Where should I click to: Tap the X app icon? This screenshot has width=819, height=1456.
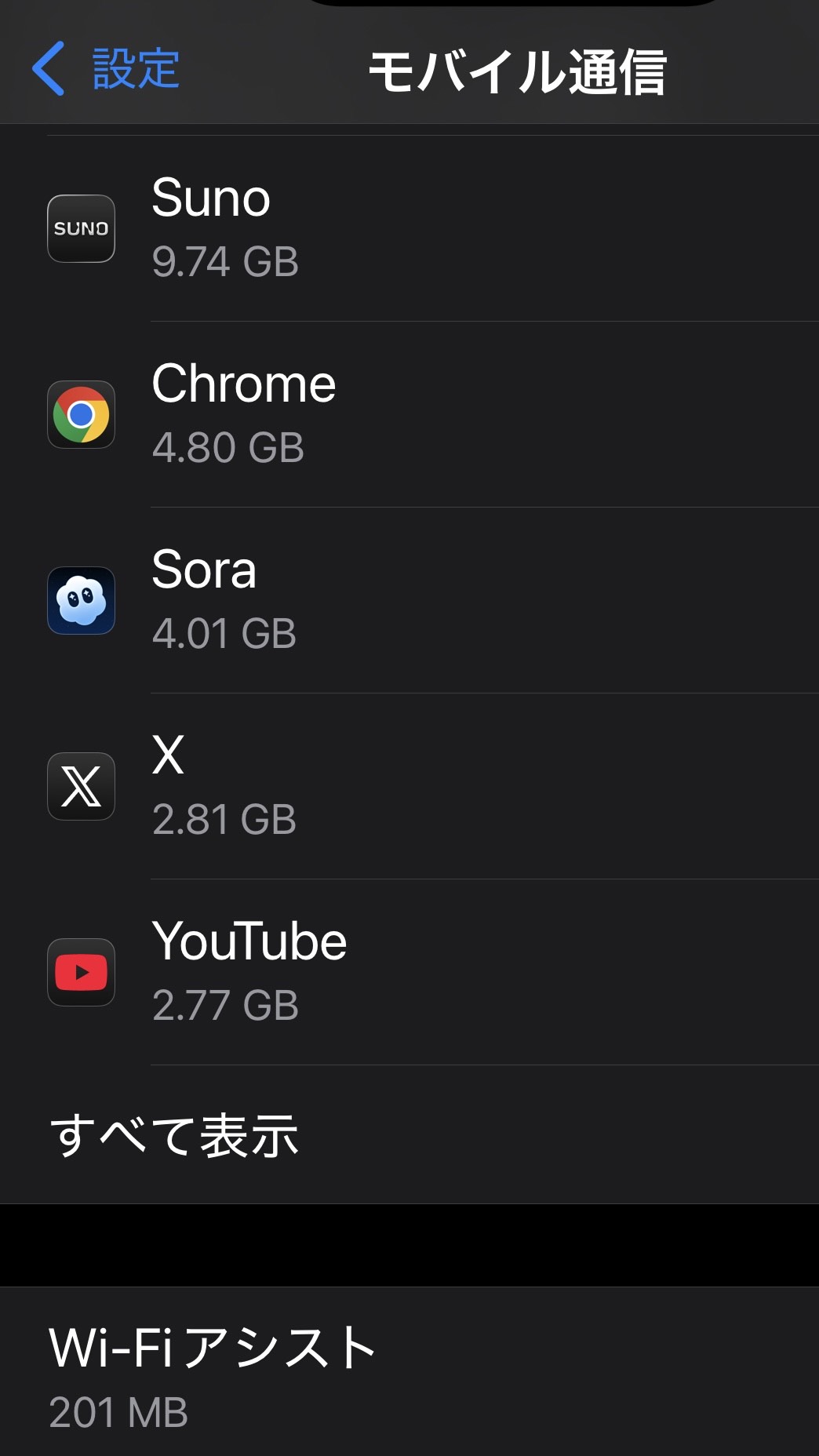pos(81,786)
